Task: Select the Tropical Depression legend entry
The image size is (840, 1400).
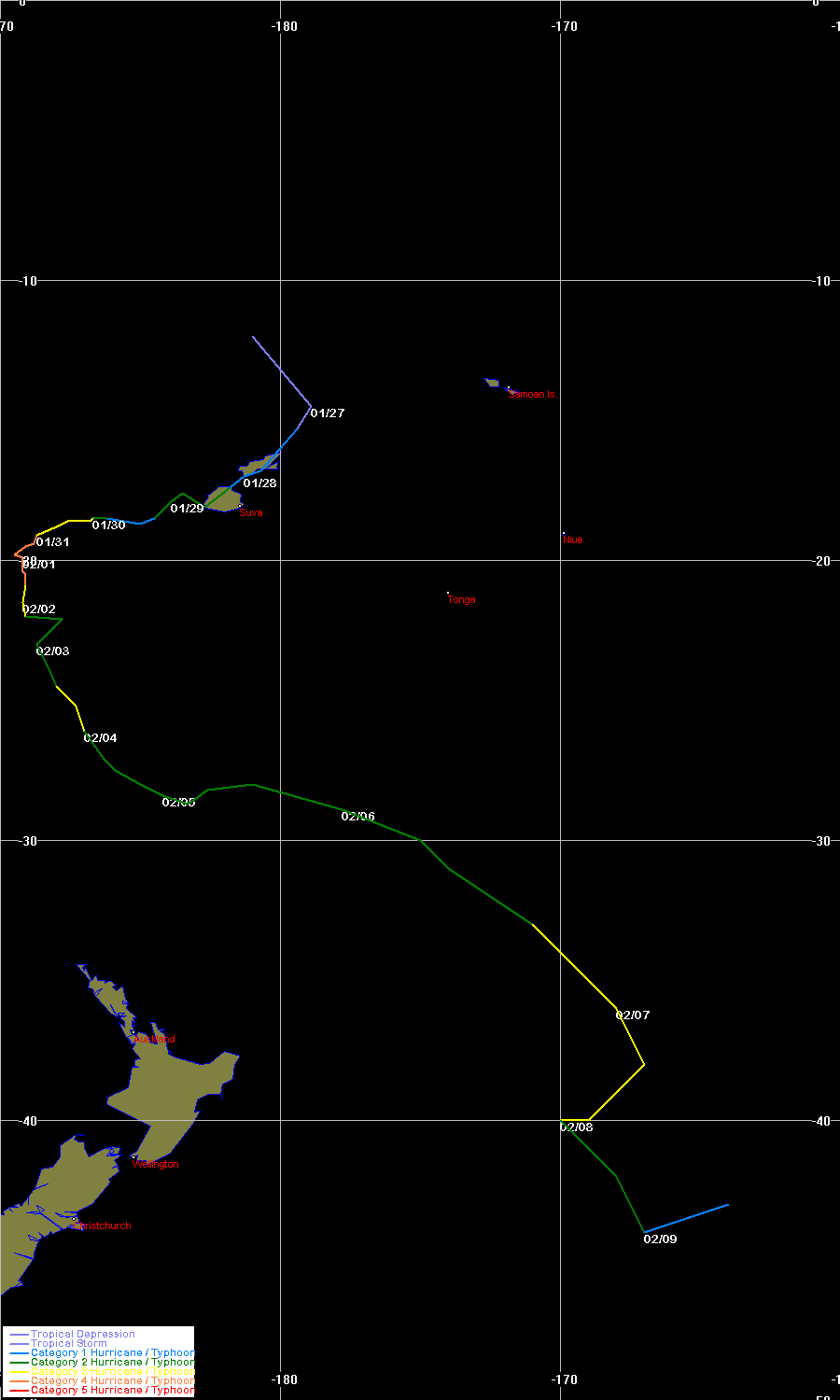Action: click(82, 1335)
